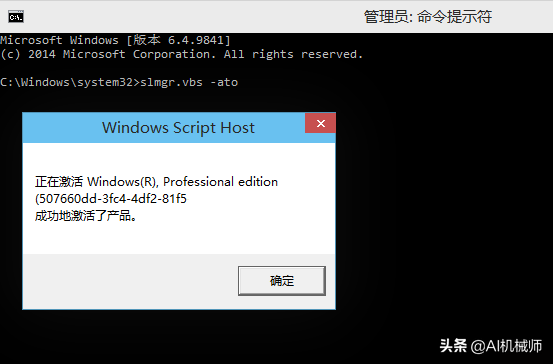
Task: Click the gray footer area beside 确定
Action: (x=130, y=281)
